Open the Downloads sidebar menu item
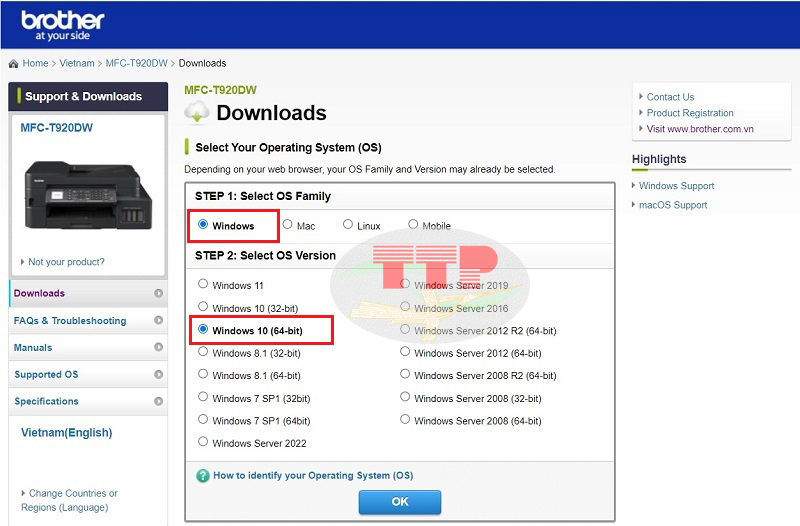Viewport: 800px width, 526px height. pyautogui.click(x=88, y=293)
